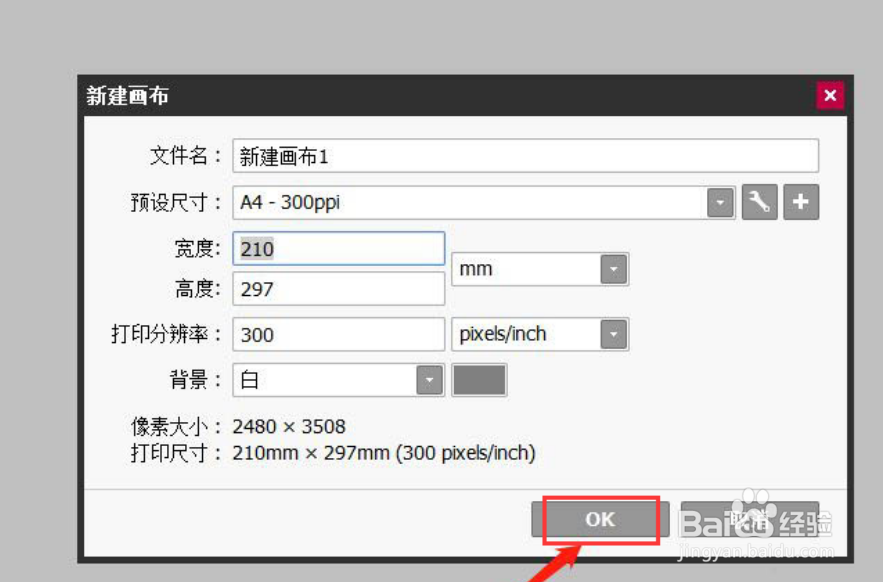Pick the background color swatch
Viewport: 883px width, 582px height.
click(x=479, y=380)
